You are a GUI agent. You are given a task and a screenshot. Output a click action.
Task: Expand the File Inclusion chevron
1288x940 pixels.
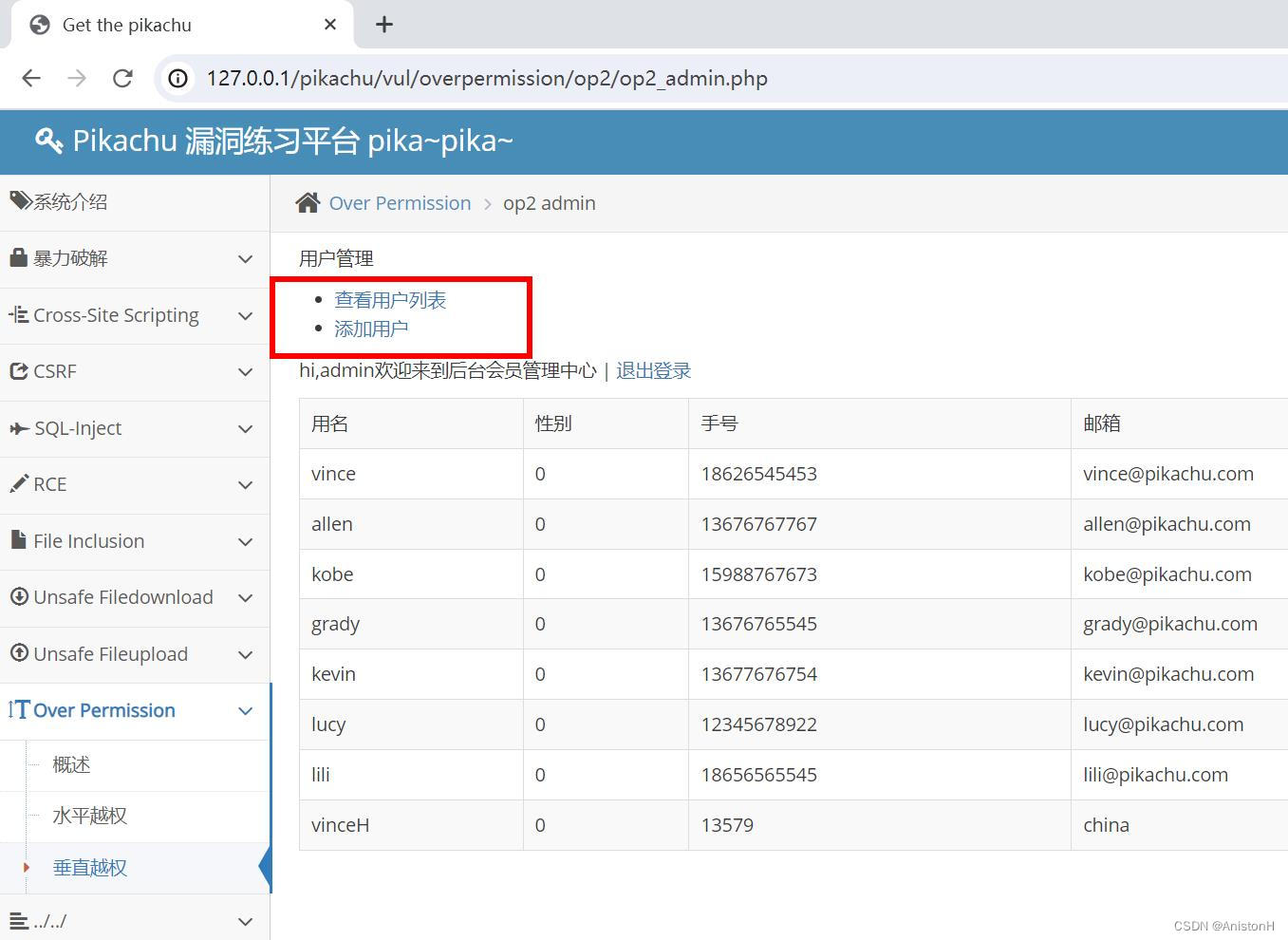[245, 541]
